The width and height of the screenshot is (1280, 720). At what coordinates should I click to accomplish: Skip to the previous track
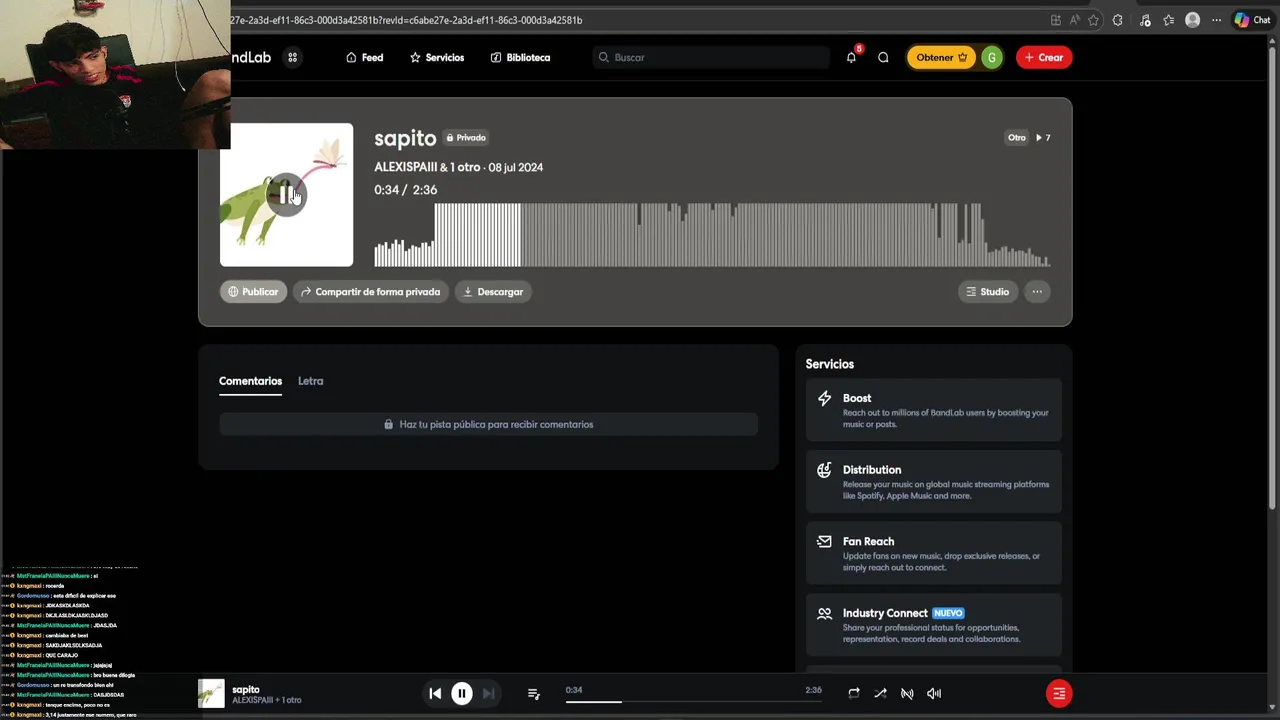click(435, 693)
